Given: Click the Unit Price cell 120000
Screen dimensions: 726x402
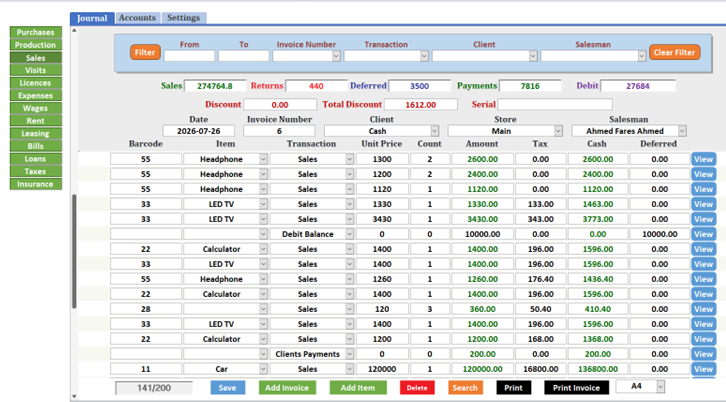Looking at the screenshot, I should pos(382,369).
